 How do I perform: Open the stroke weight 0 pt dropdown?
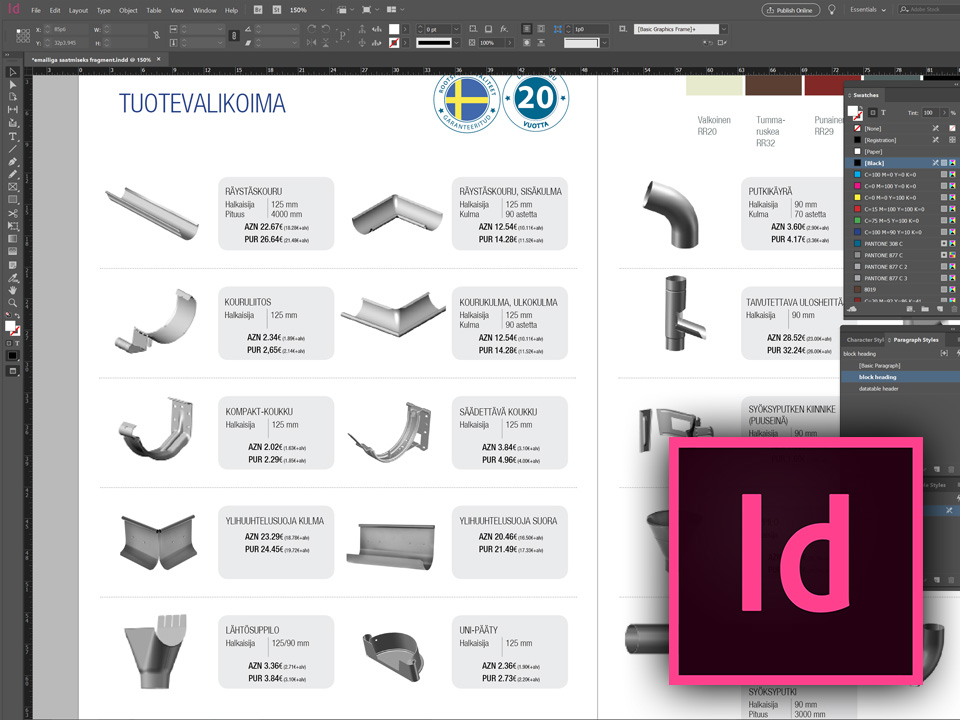pos(456,29)
